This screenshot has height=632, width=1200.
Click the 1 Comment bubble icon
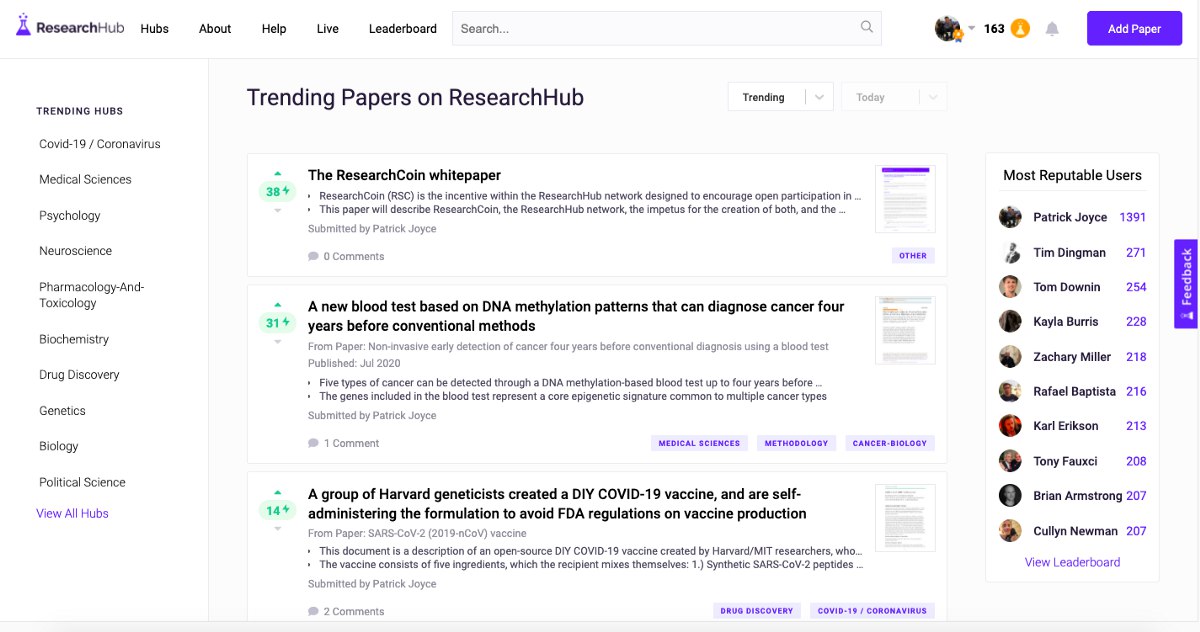[x=313, y=443]
